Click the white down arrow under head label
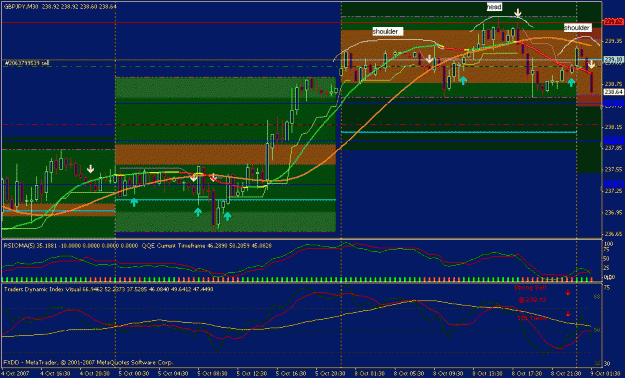The width and height of the screenshot is (625, 378). [x=518, y=14]
